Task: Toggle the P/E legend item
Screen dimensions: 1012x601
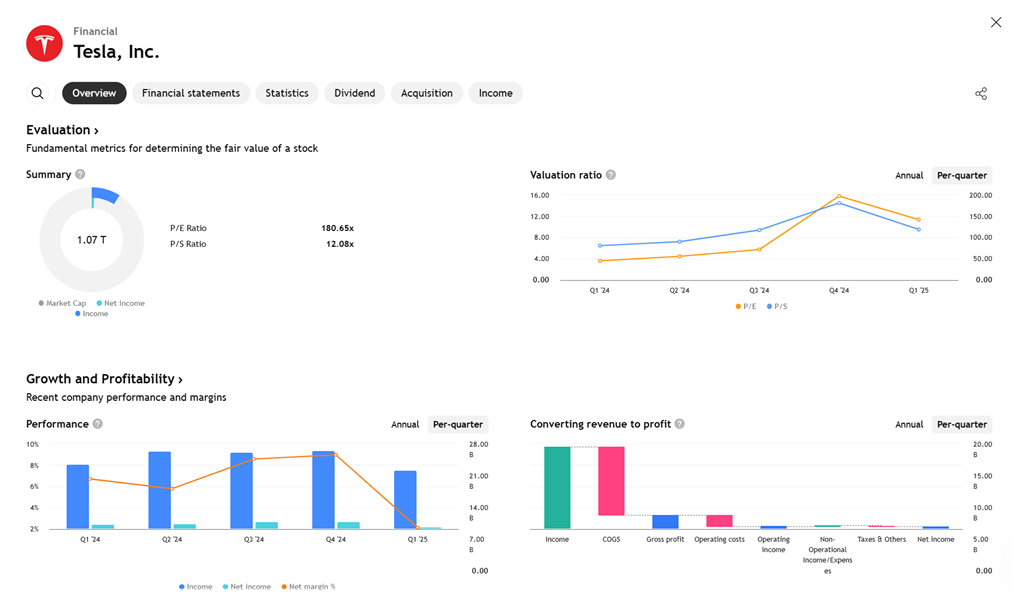Action: [745, 307]
